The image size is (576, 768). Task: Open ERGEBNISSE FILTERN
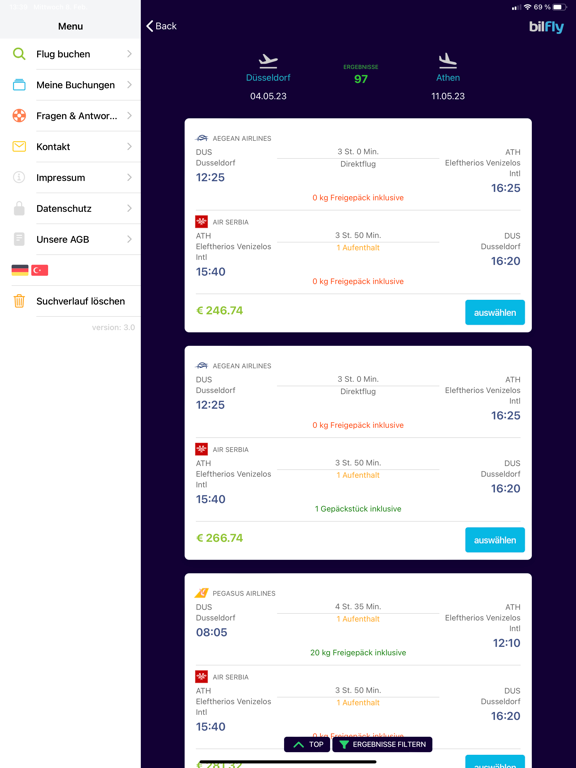[x=382, y=744]
